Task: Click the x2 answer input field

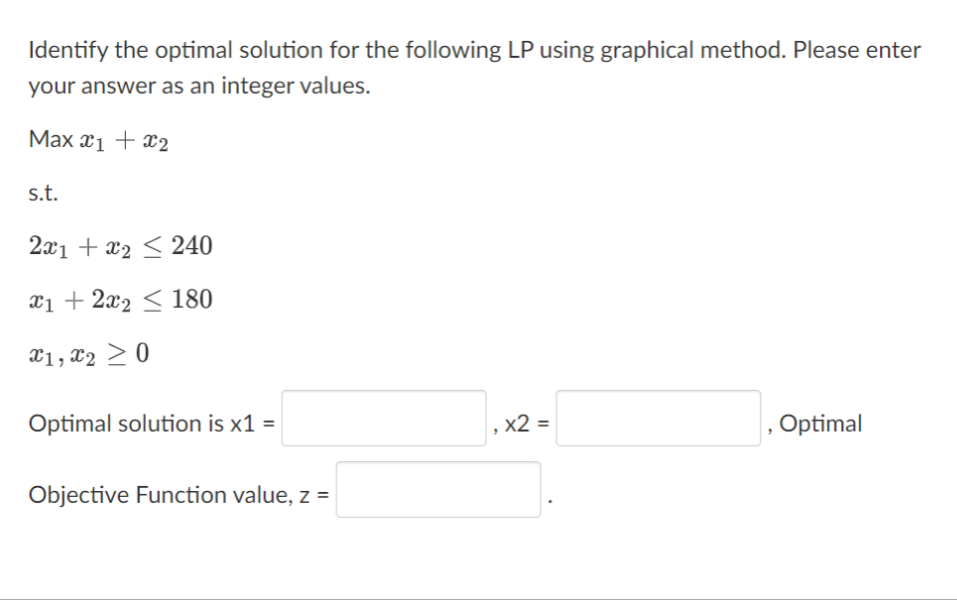Action: (x=657, y=421)
